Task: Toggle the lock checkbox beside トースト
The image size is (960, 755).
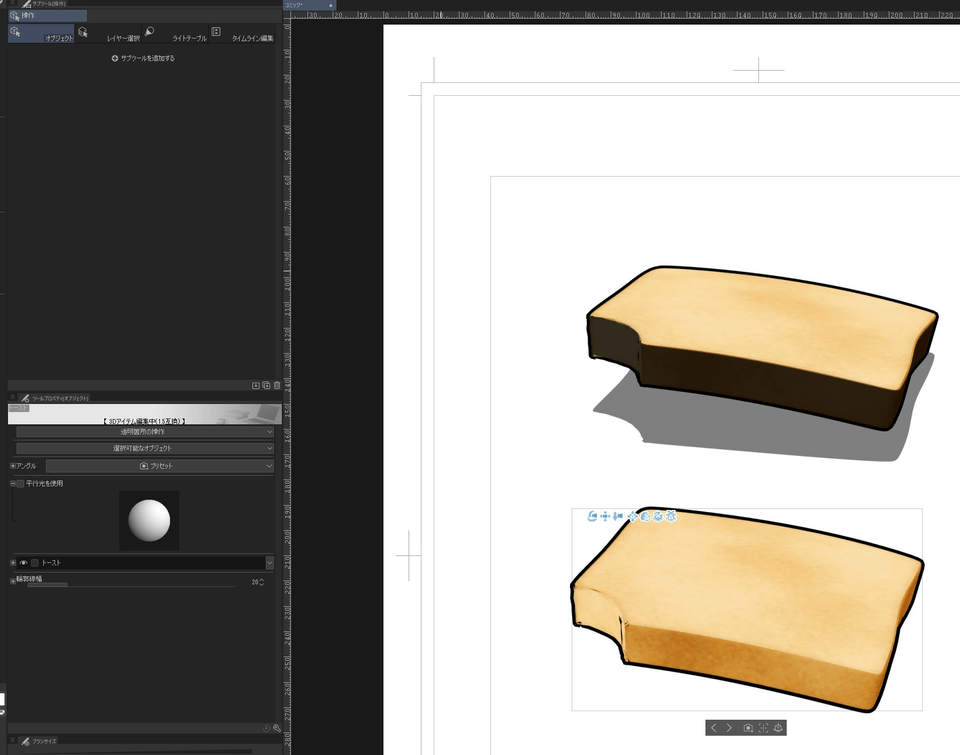Action: pyautogui.click(x=35, y=563)
